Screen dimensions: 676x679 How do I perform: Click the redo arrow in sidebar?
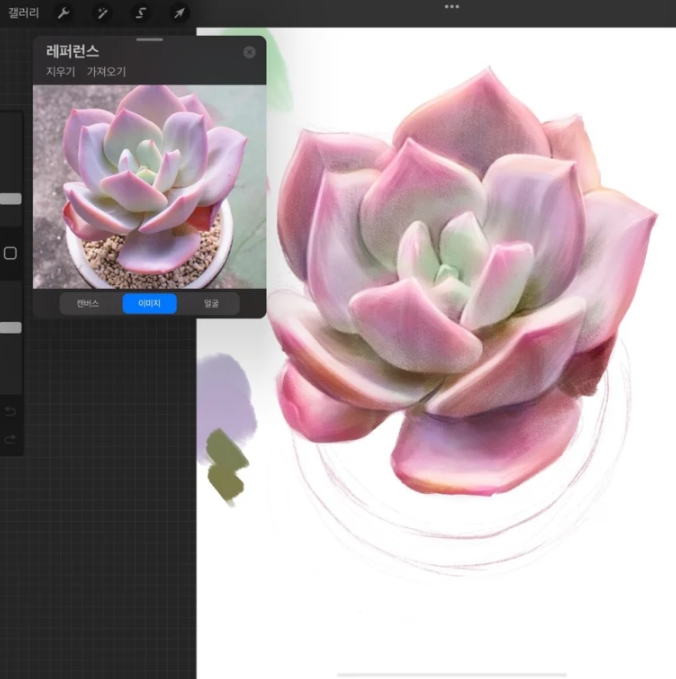(10, 440)
